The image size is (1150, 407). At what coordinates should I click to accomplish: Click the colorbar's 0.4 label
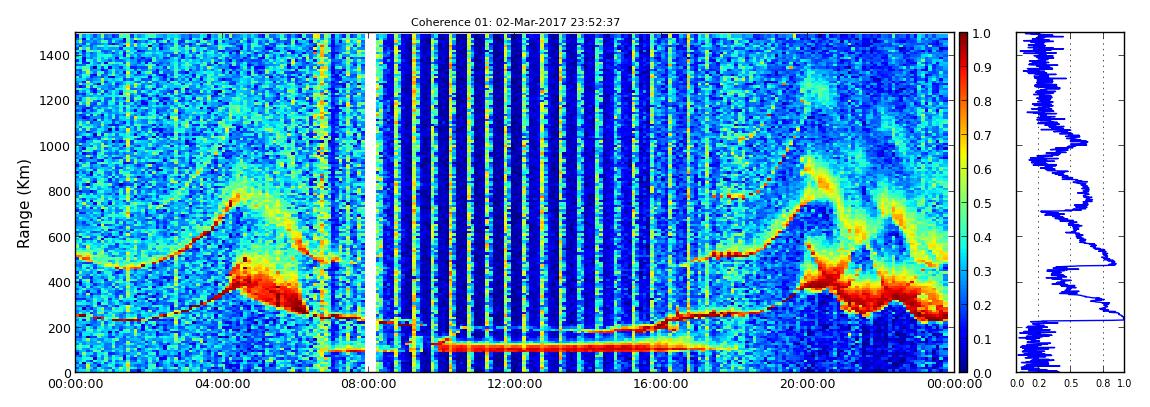pos(981,238)
